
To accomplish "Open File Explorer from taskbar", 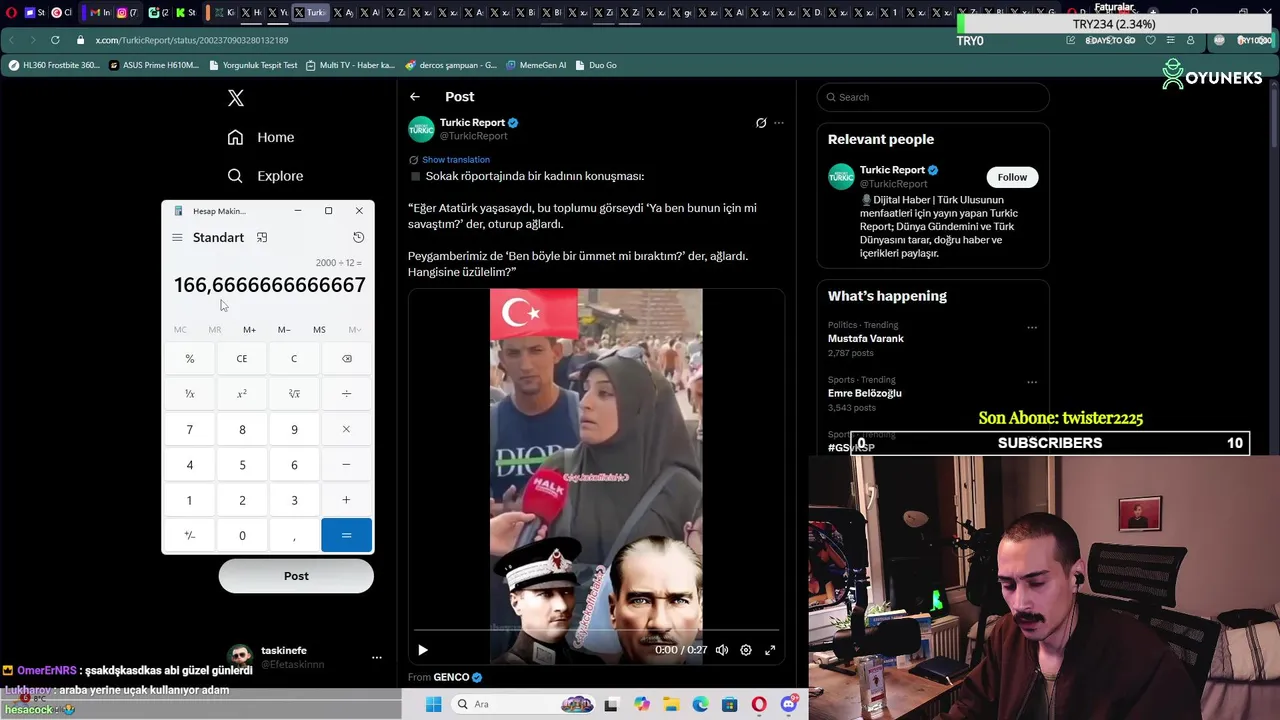I will click(x=671, y=705).
